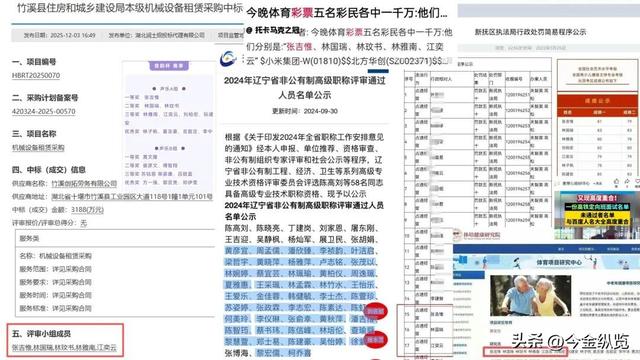Click heading 新抚区执法局行政处罚简易程序公示
Viewport: 640px width, 360px height.
[530, 32]
